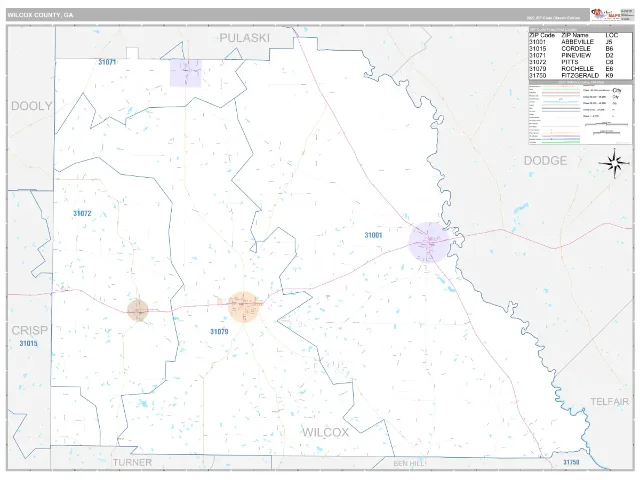Click the map publisher logo
The height and width of the screenshot is (480, 640).
coord(605,15)
